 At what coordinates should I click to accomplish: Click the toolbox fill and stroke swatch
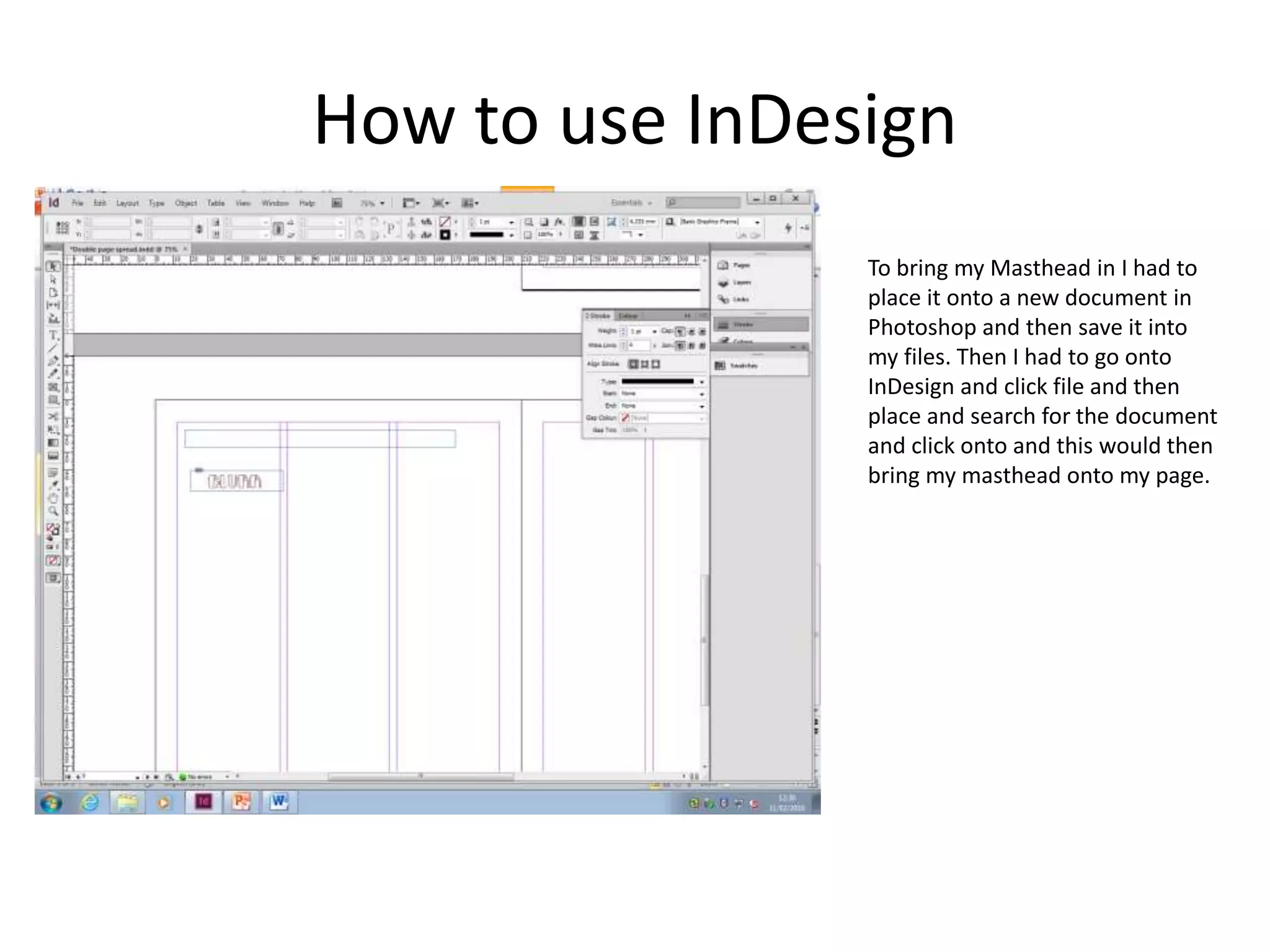[x=53, y=530]
